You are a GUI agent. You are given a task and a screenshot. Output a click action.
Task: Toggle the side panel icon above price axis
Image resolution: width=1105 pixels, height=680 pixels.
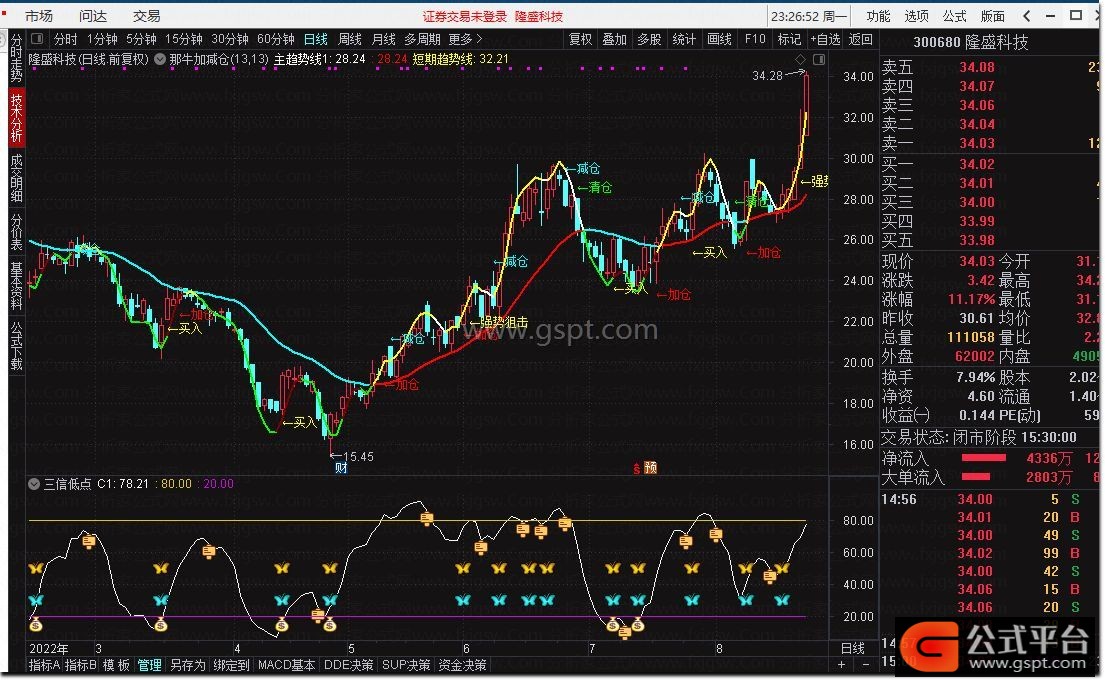point(818,59)
